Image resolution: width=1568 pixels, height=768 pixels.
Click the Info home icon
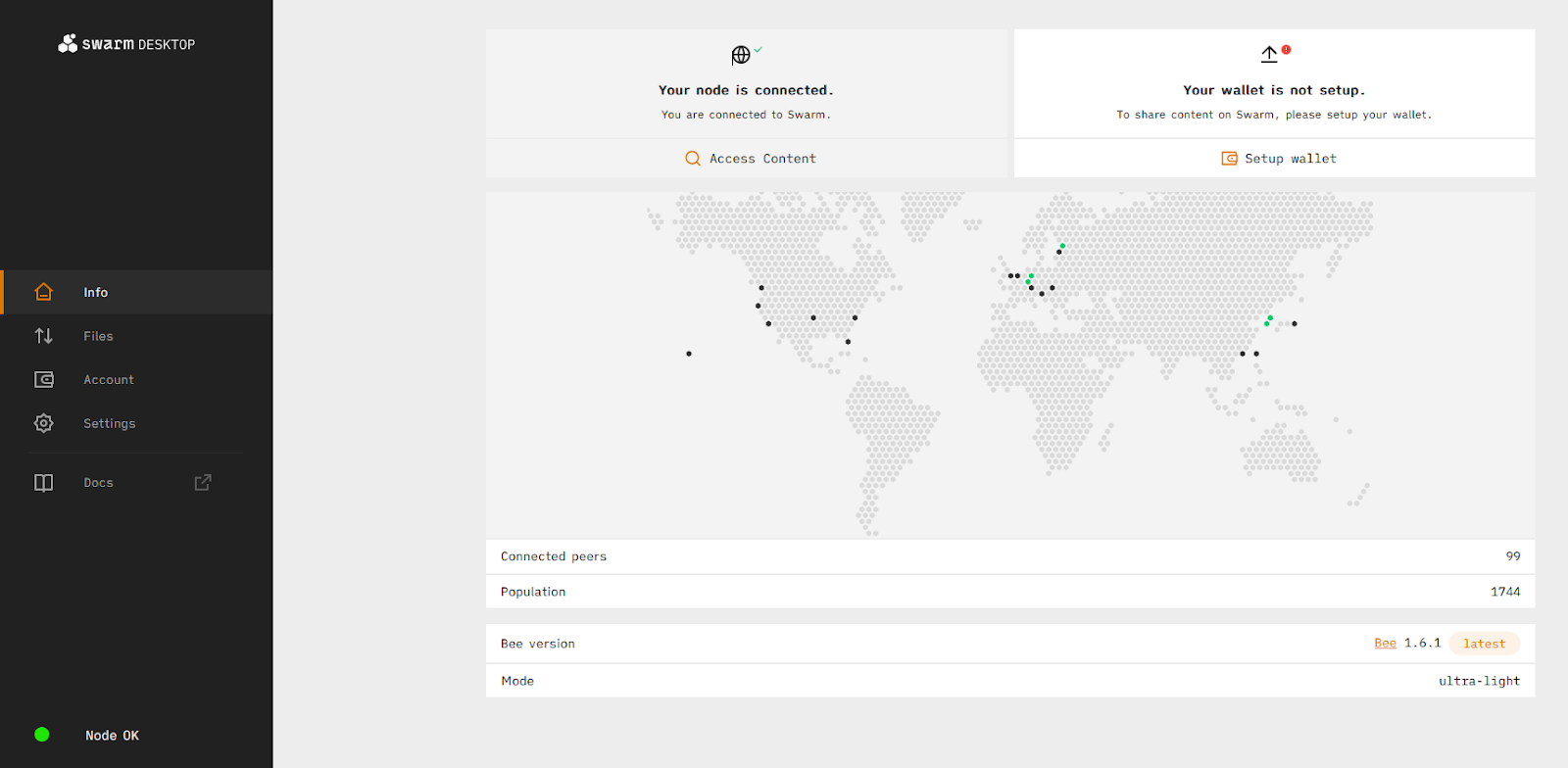click(43, 292)
